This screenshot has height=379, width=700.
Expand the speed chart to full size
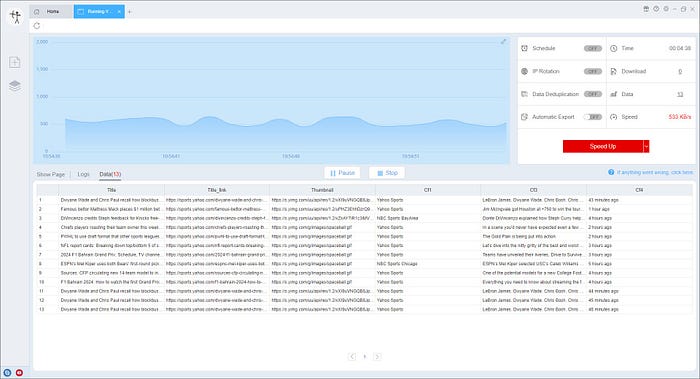tap(503, 42)
